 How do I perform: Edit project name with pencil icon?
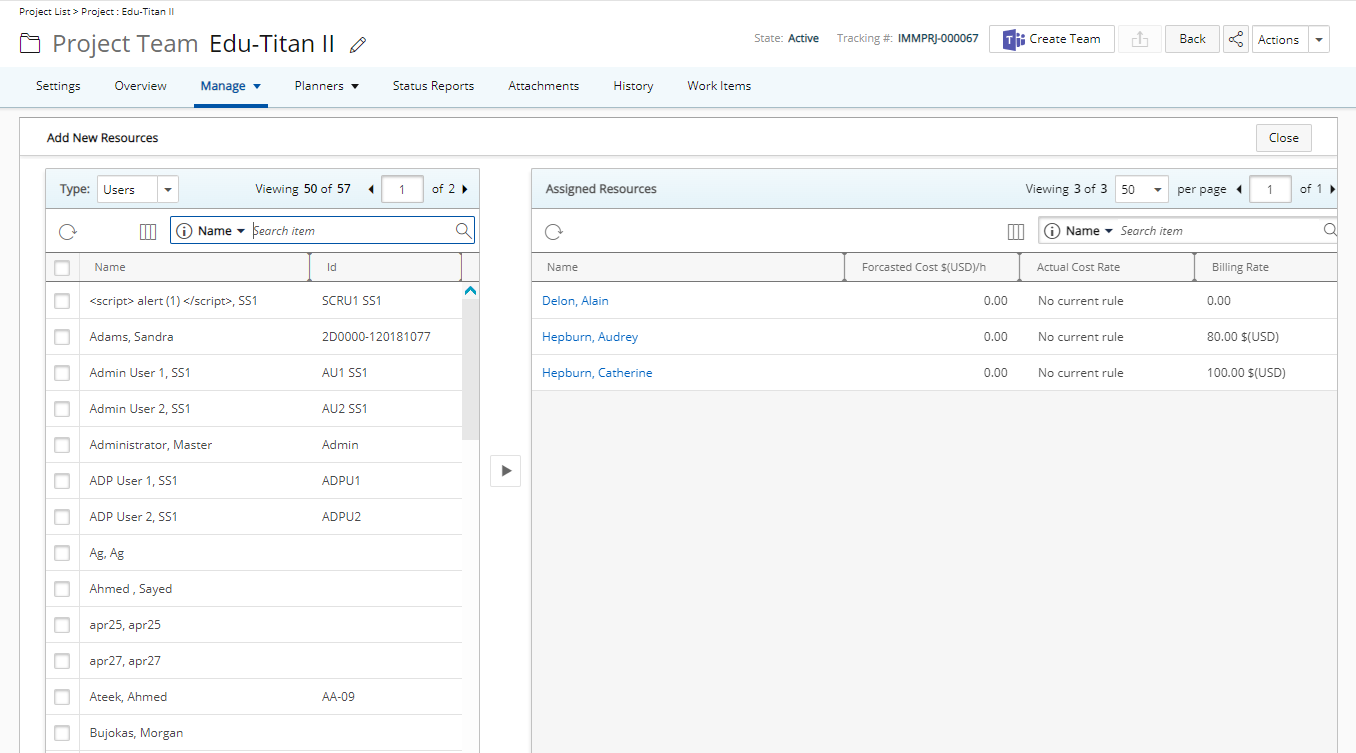point(359,45)
